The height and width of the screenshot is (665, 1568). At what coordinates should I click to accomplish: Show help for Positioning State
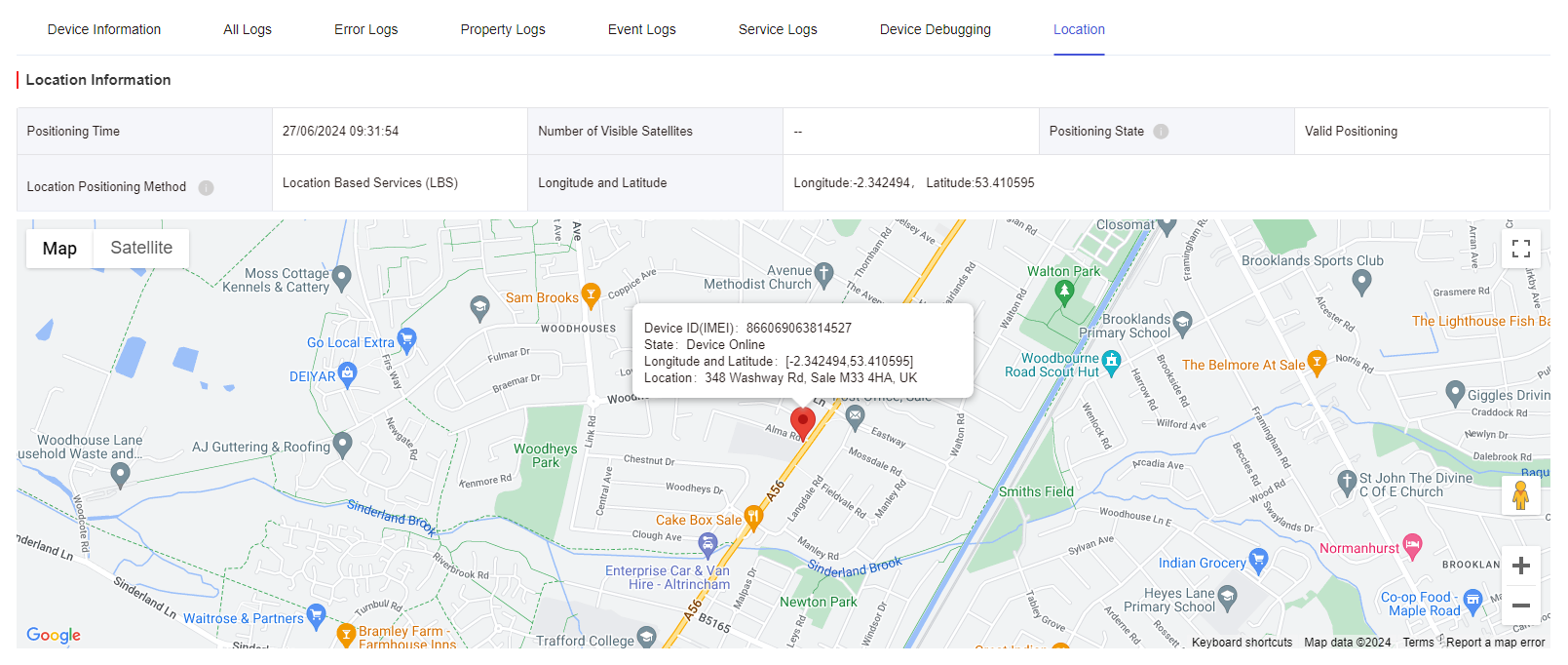[x=1161, y=132]
